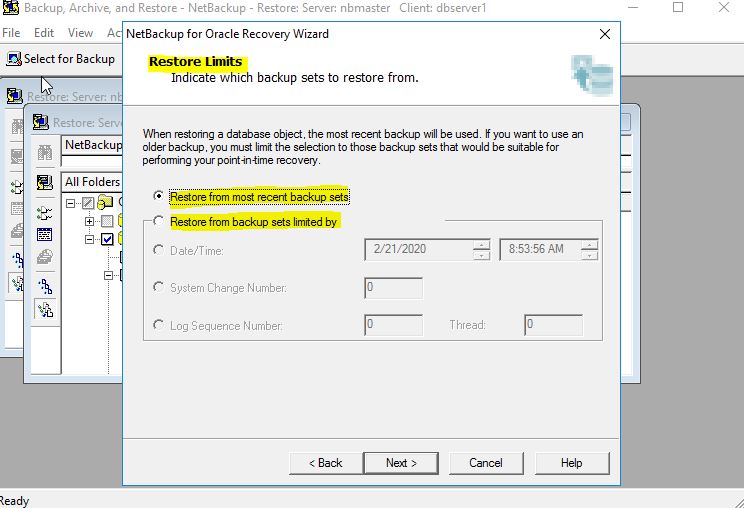The width and height of the screenshot is (744, 508).
Task: Click the System Change Number input field
Action: point(393,288)
